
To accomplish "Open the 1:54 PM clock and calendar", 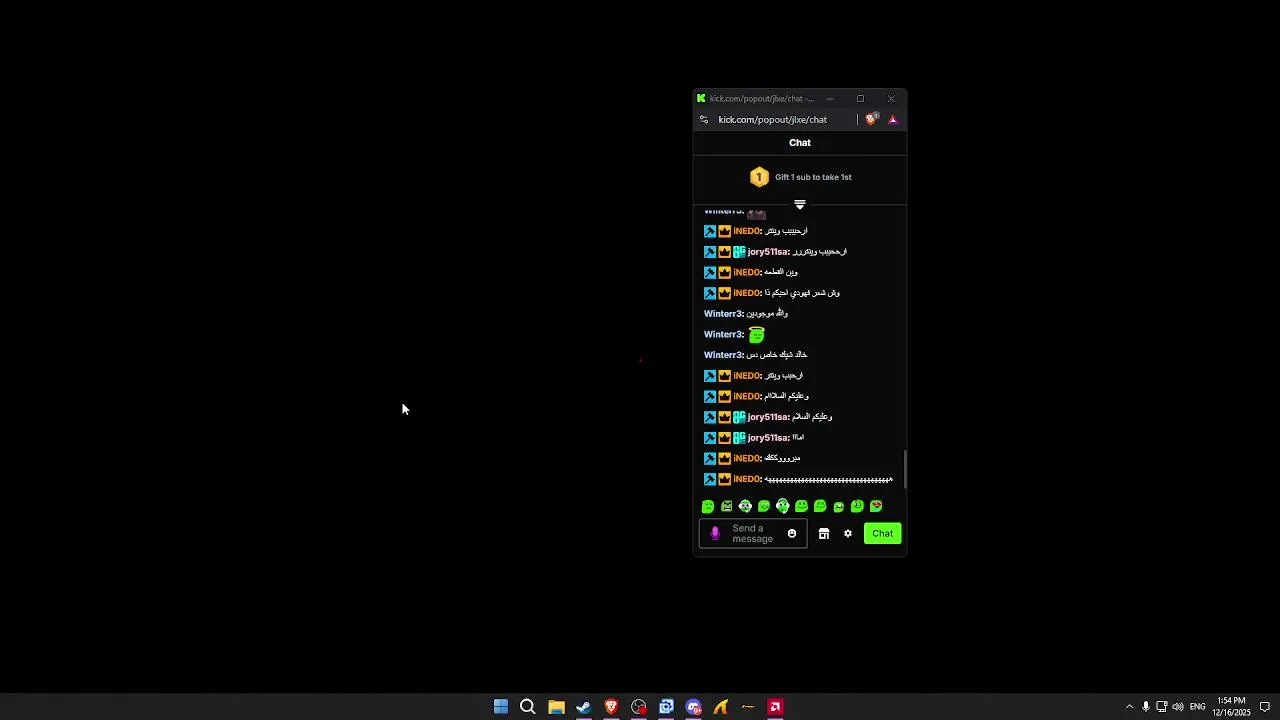I will pyautogui.click(x=1232, y=707).
